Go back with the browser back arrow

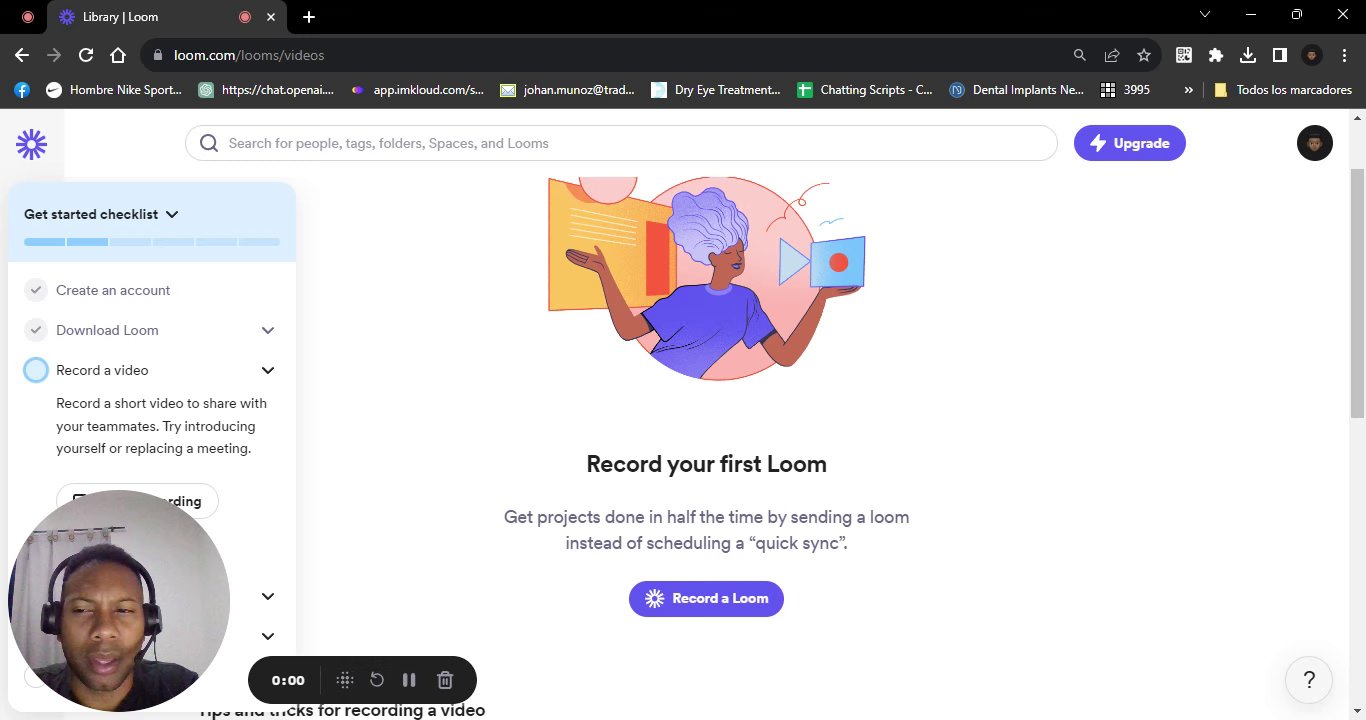22,55
